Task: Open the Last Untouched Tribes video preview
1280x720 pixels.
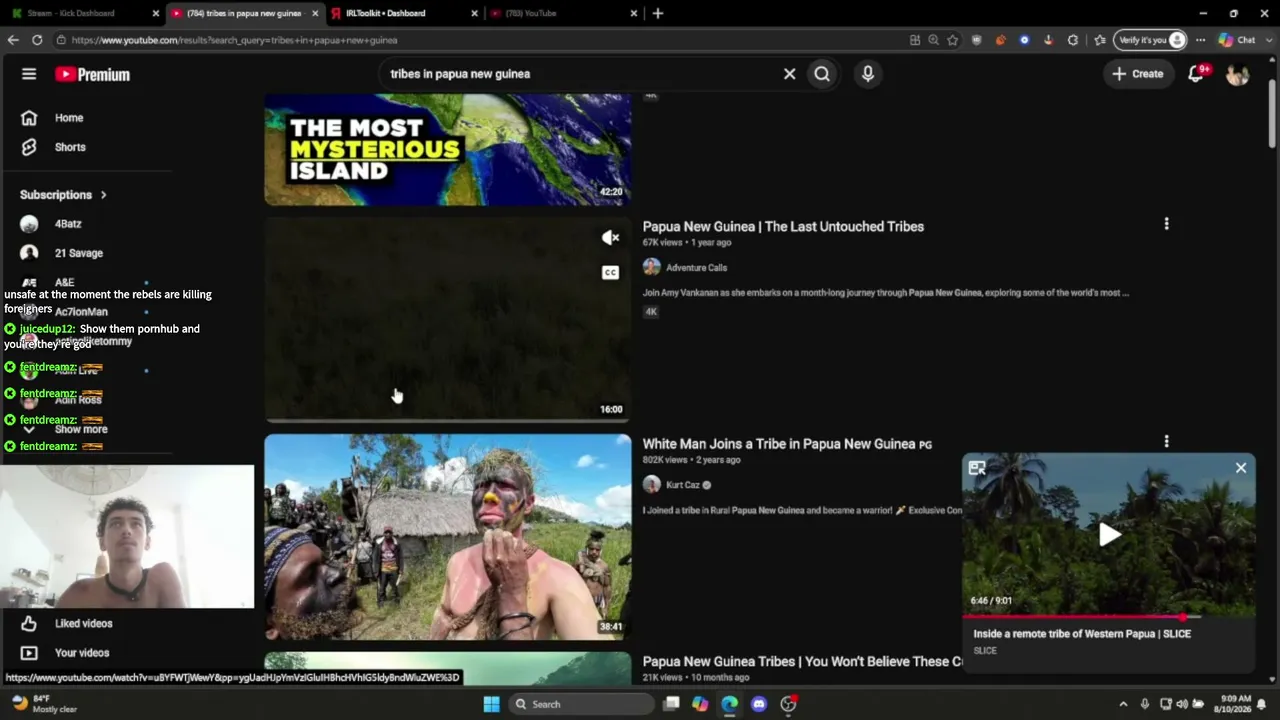Action: 448,320
